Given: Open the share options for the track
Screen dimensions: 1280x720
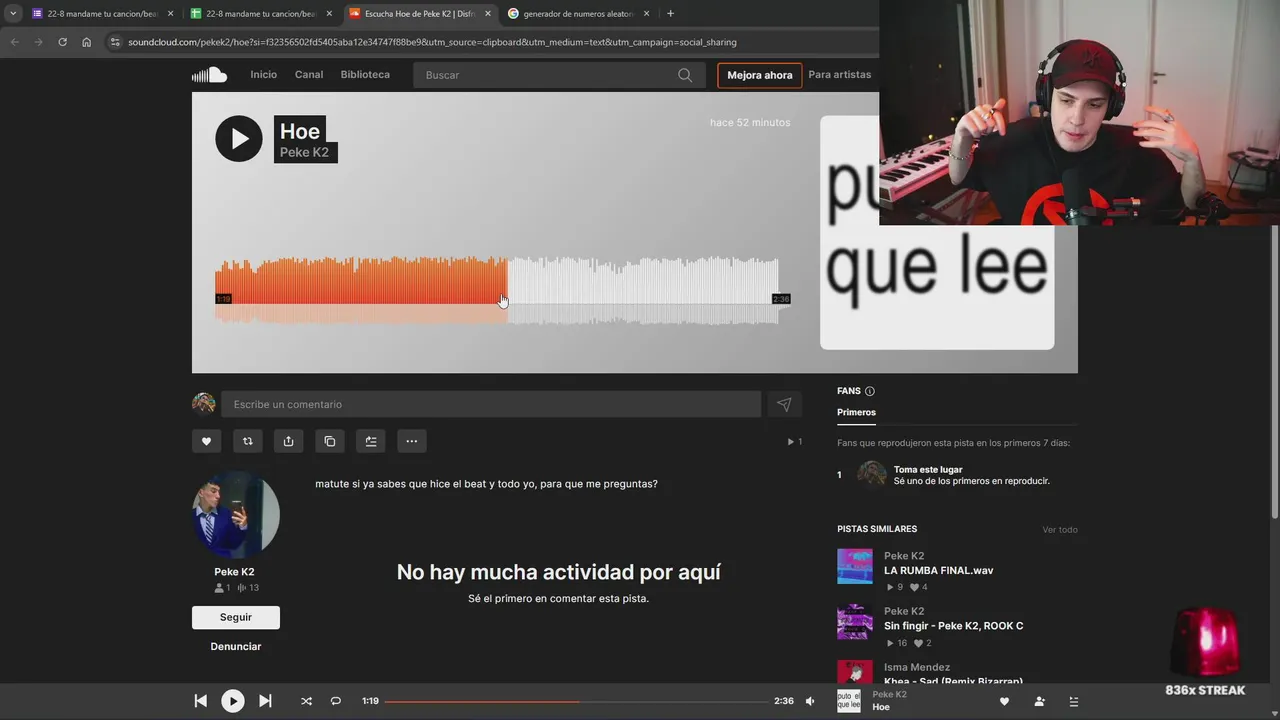Looking at the screenshot, I should coord(288,441).
